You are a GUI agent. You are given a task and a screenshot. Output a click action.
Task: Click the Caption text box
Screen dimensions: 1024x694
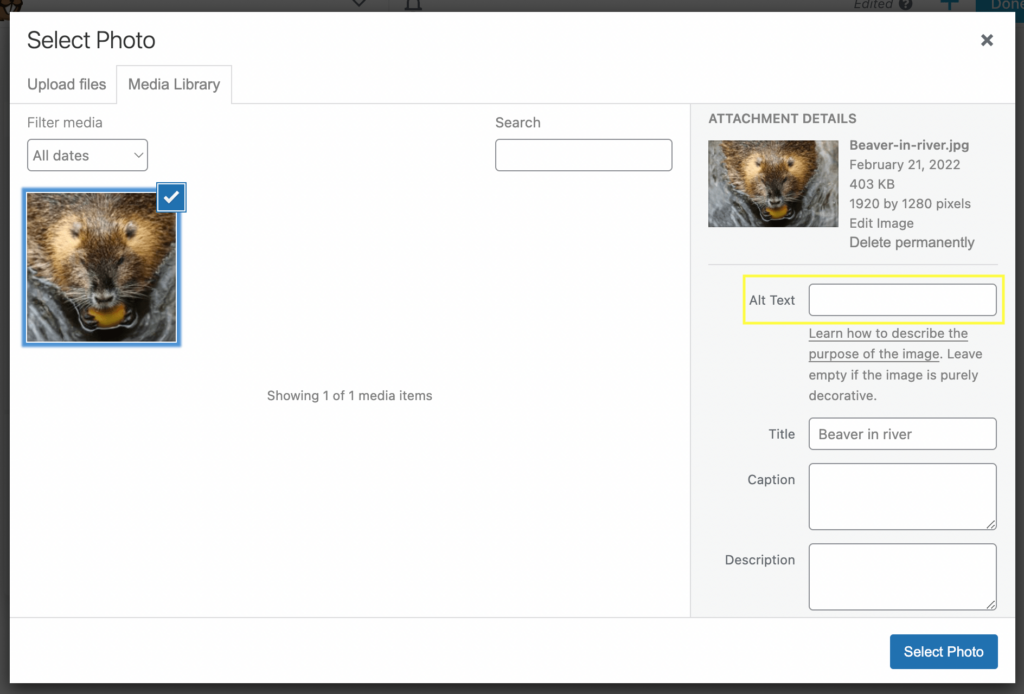(902, 496)
